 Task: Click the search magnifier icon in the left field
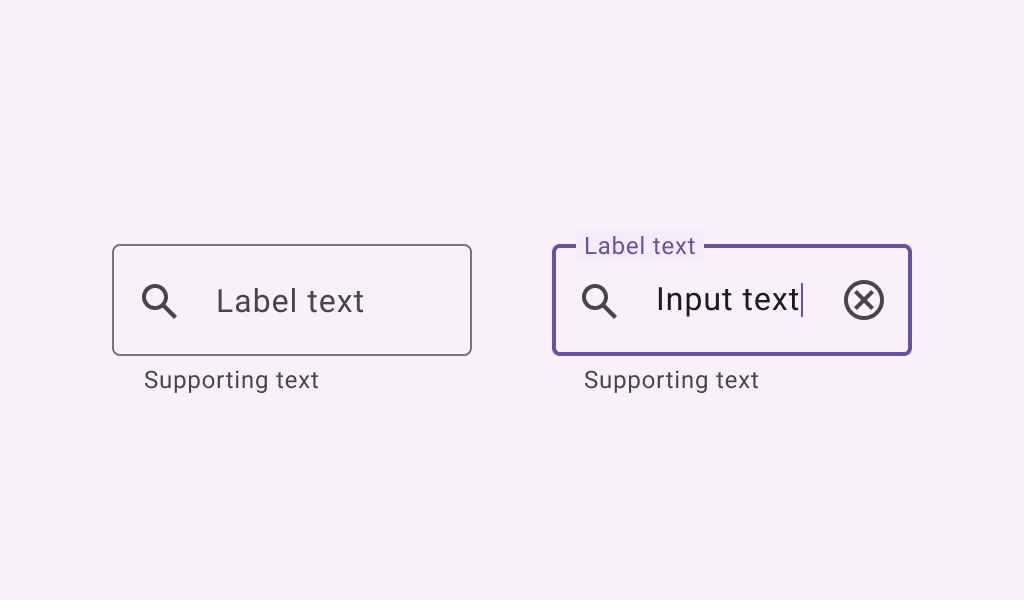click(159, 300)
